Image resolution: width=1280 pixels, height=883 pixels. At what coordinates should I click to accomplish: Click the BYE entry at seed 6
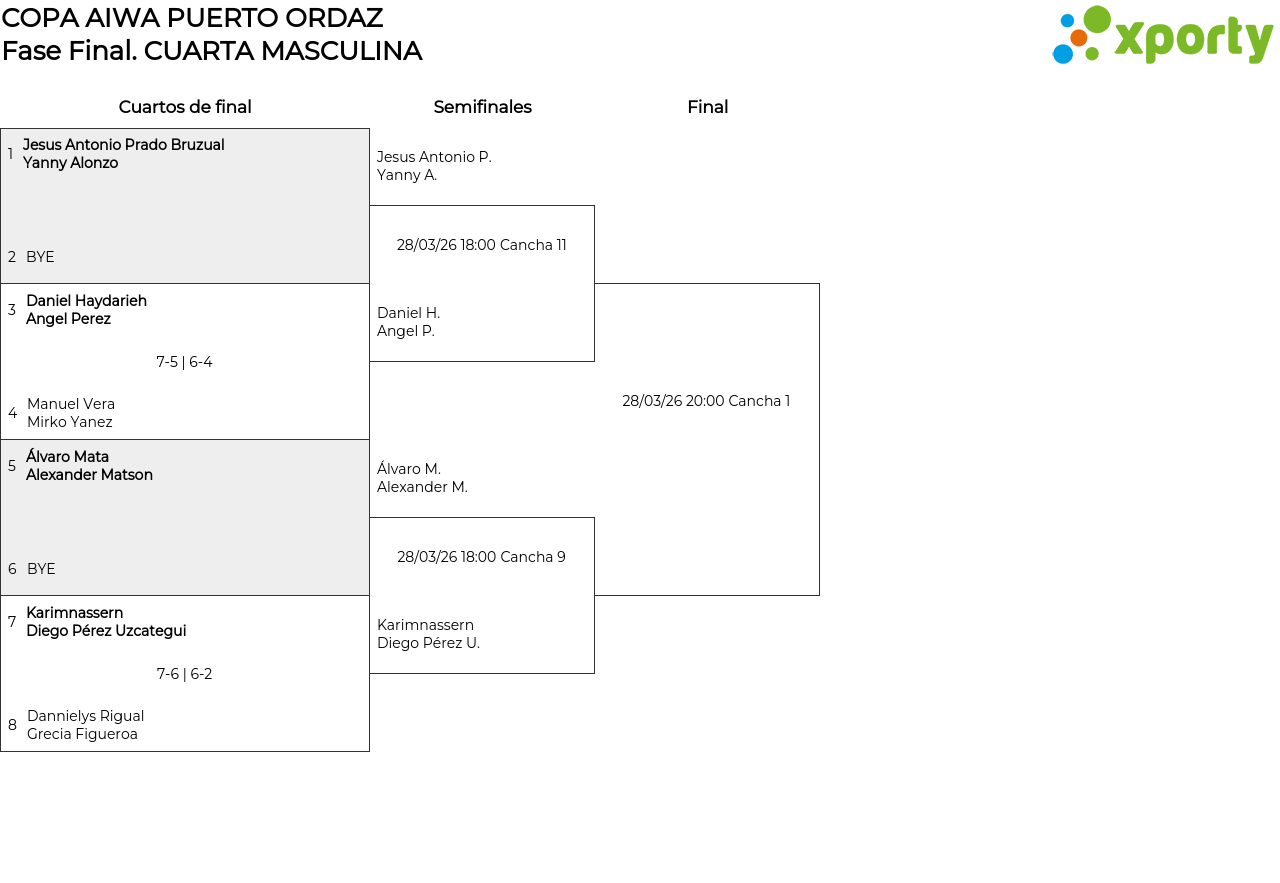click(41, 569)
